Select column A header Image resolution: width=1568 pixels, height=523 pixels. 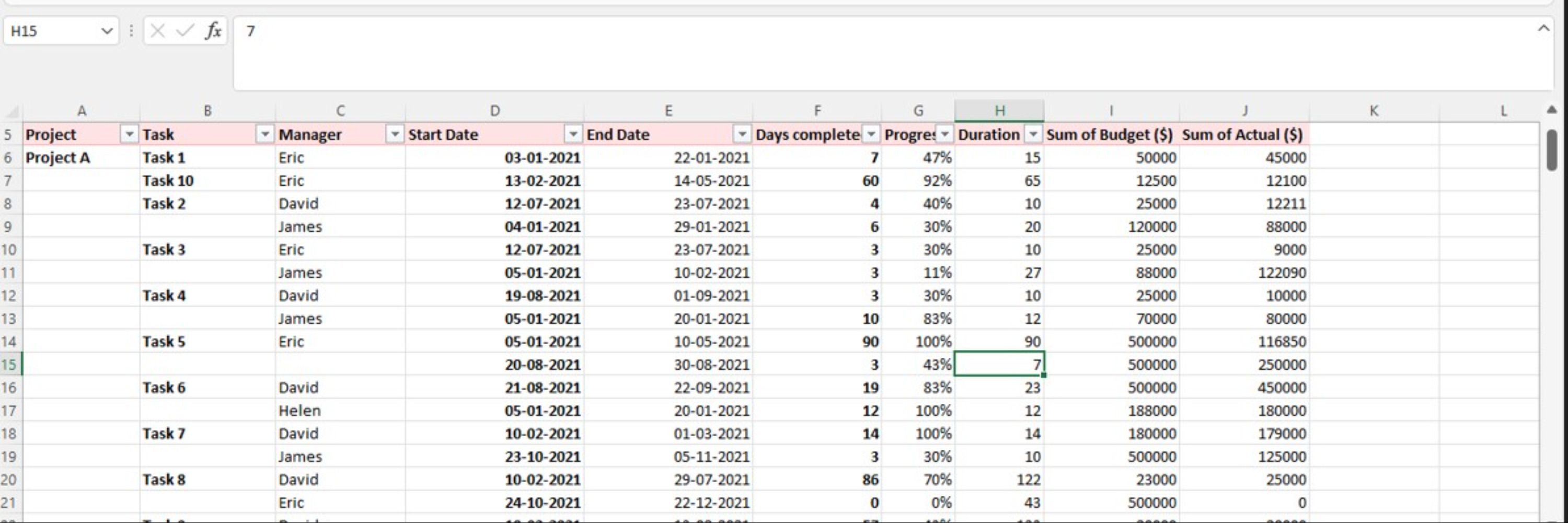[82, 111]
